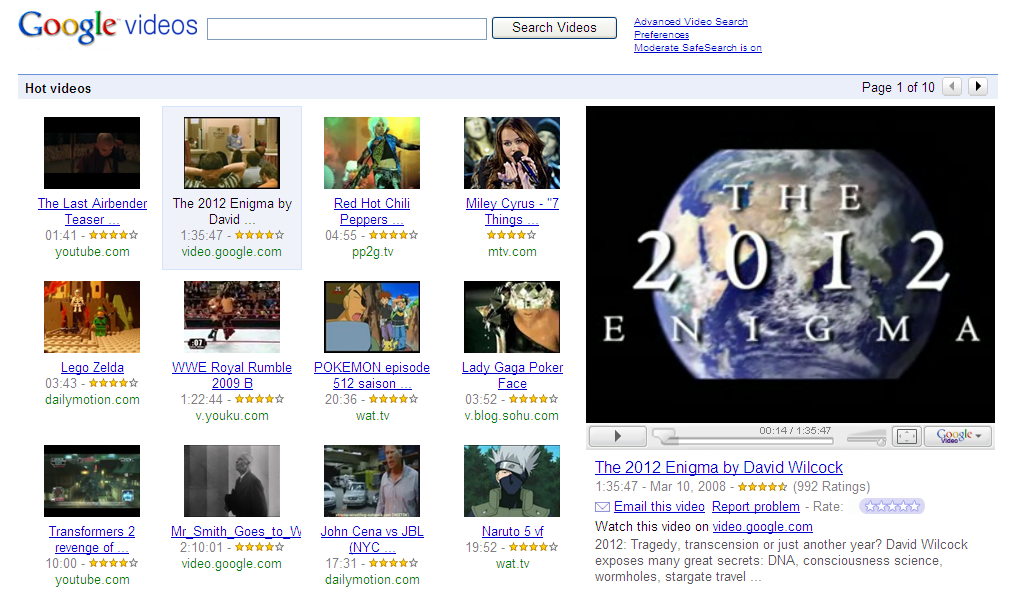The width and height of the screenshot is (1015, 595).
Task: Follow the Lego Zelda title link
Action: coord(92,368)
